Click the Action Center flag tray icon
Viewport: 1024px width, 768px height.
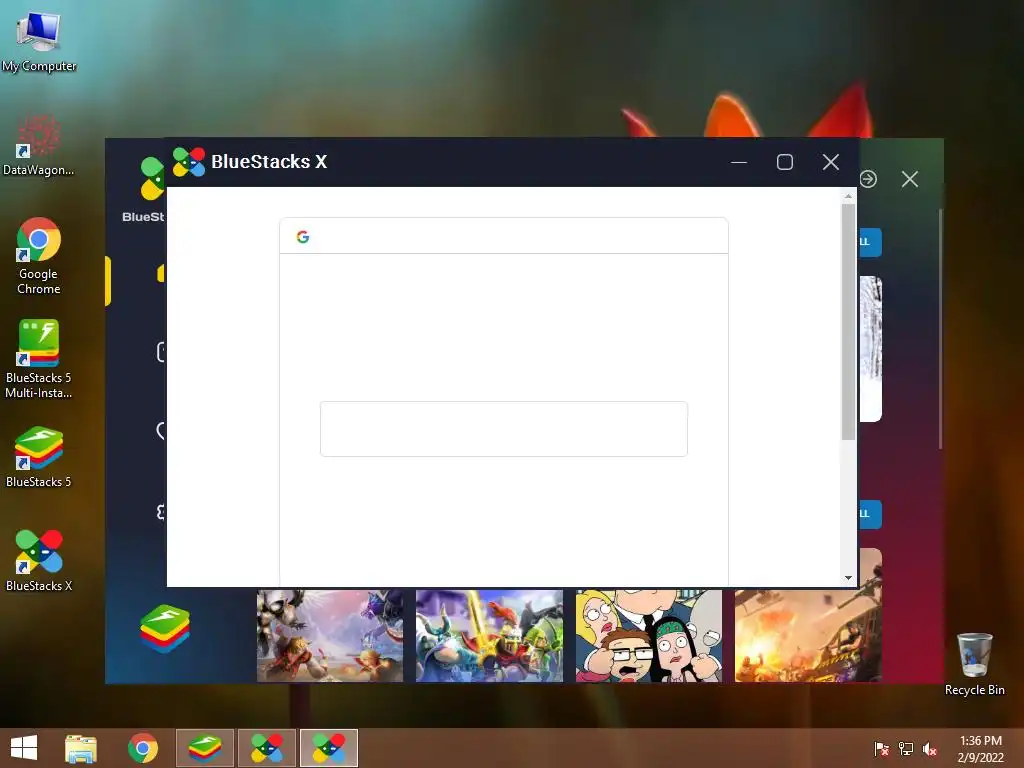point(881,749)
